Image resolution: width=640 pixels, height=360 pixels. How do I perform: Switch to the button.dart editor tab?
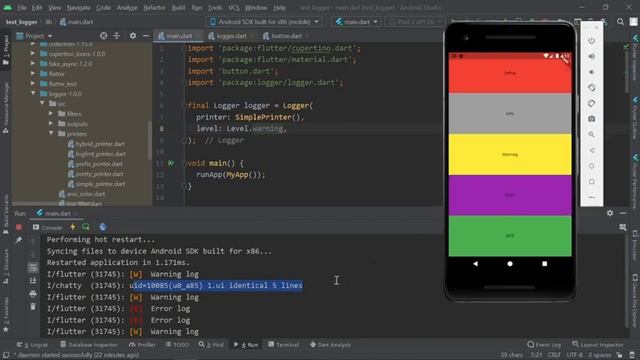pyautogui.click(x=286, y=36)
